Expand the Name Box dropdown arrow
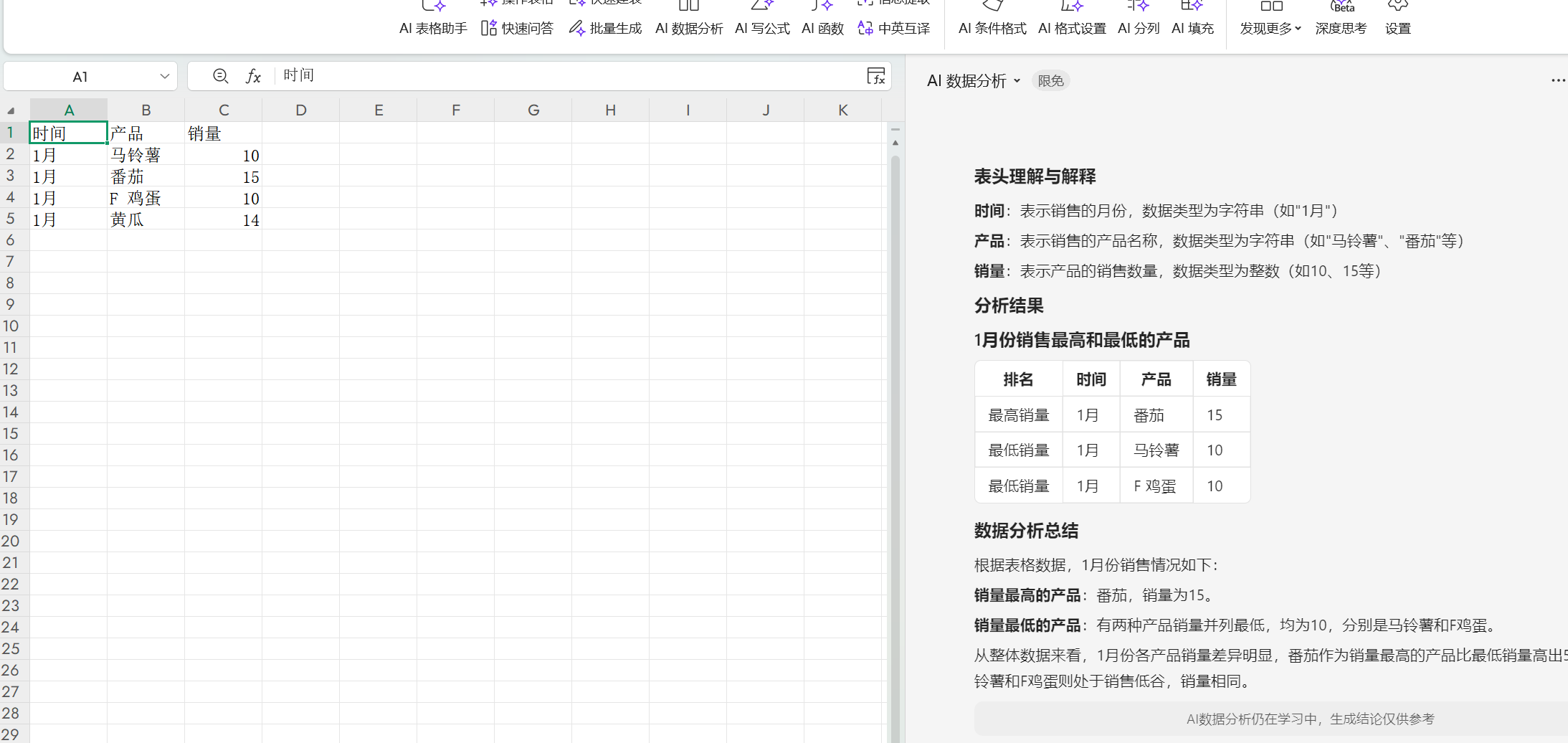This screenshot has height=743, width=1568. tap(165, 76)
